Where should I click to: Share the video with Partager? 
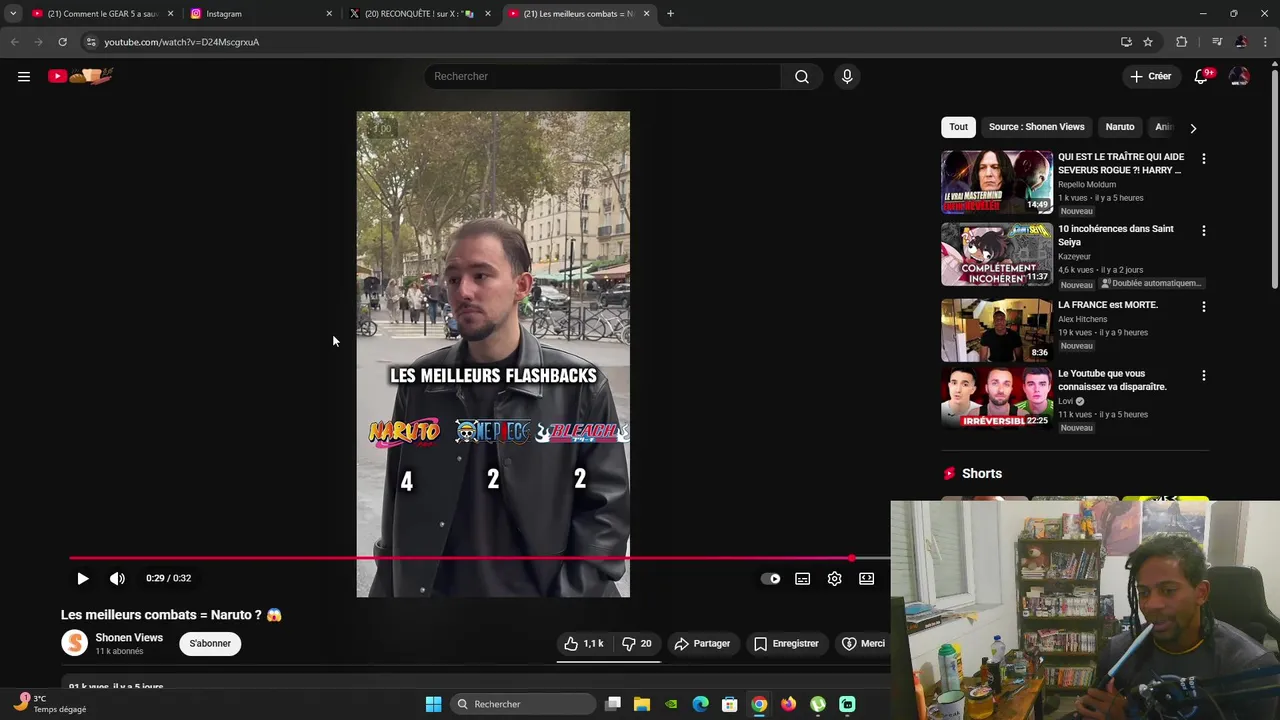[702, 643]
